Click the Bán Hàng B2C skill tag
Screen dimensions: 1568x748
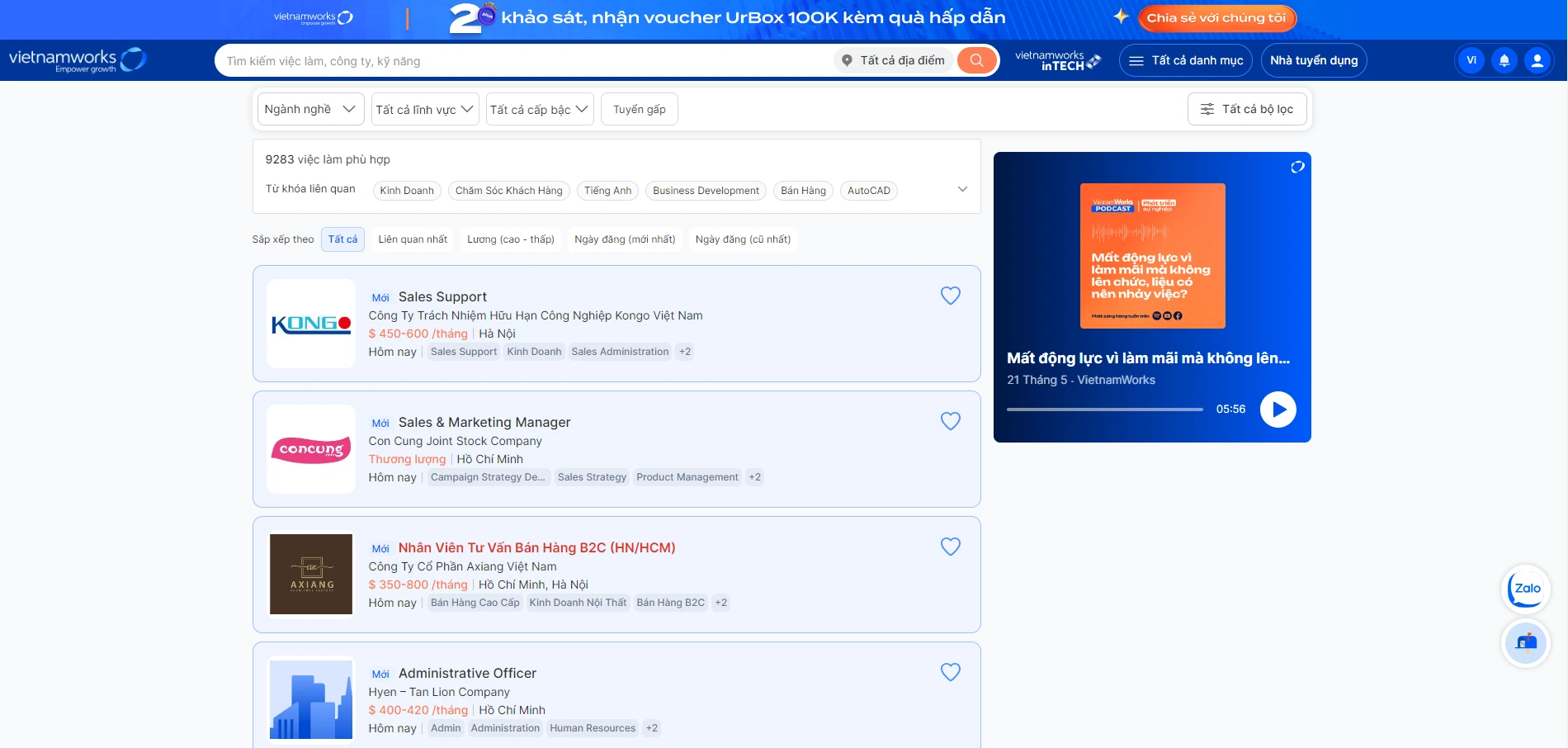click(671, 603)
